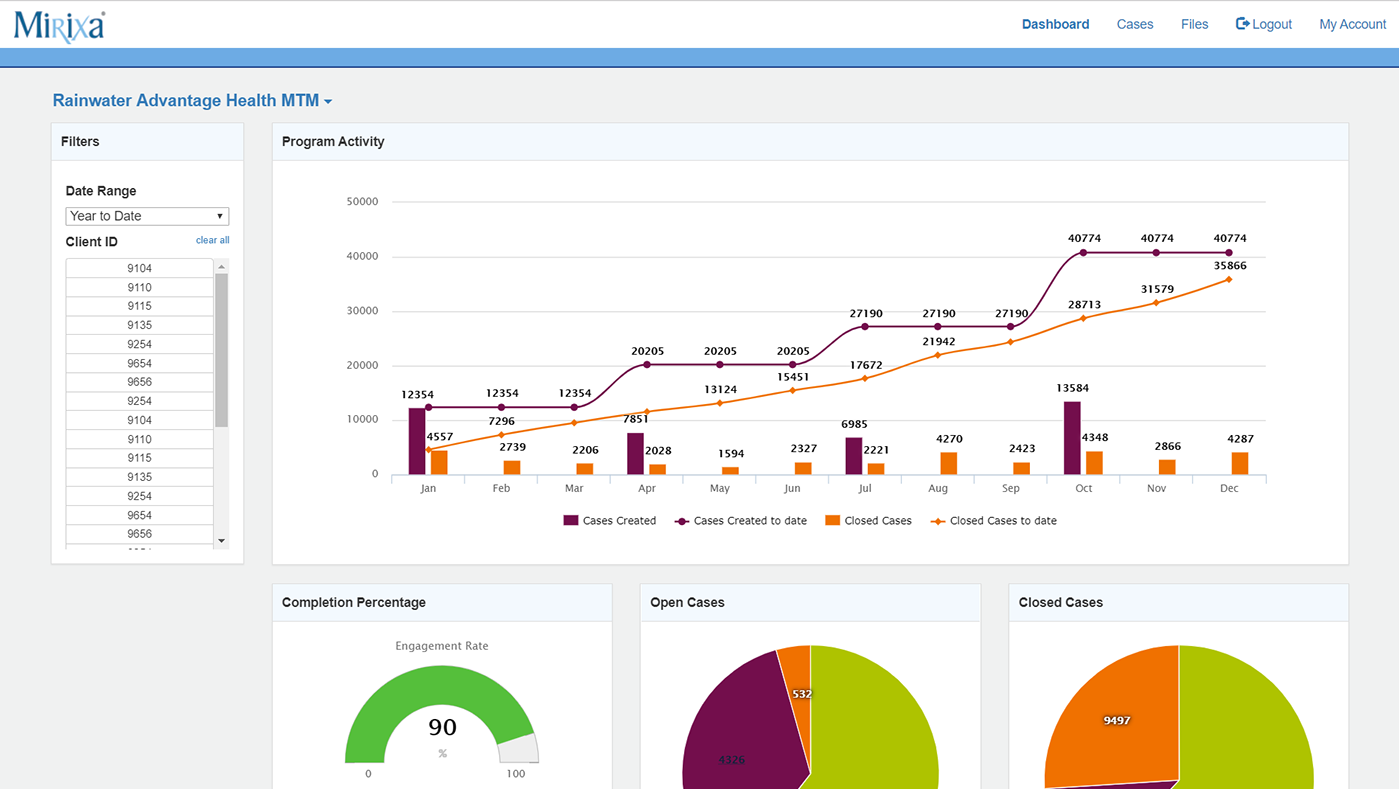Open the Year to Date dropdown

pyautogui.click(x=147, y=216)
